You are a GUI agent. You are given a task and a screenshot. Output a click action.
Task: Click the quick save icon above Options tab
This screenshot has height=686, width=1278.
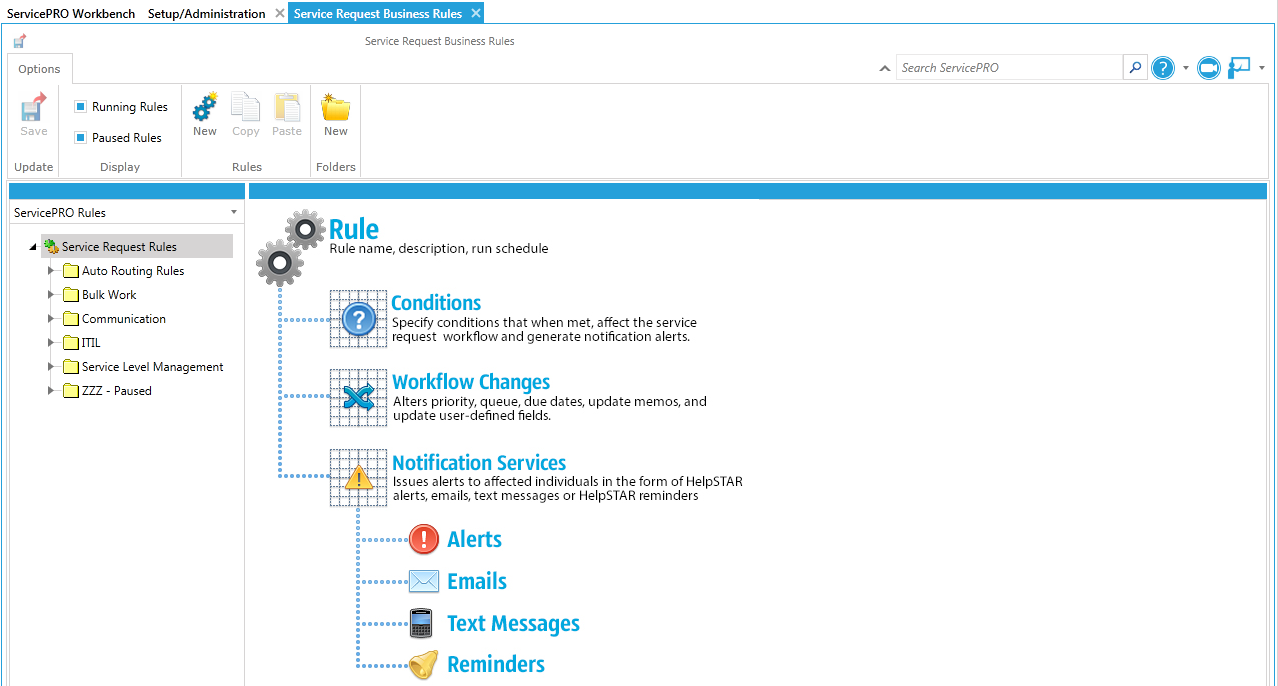click(19, 41)
